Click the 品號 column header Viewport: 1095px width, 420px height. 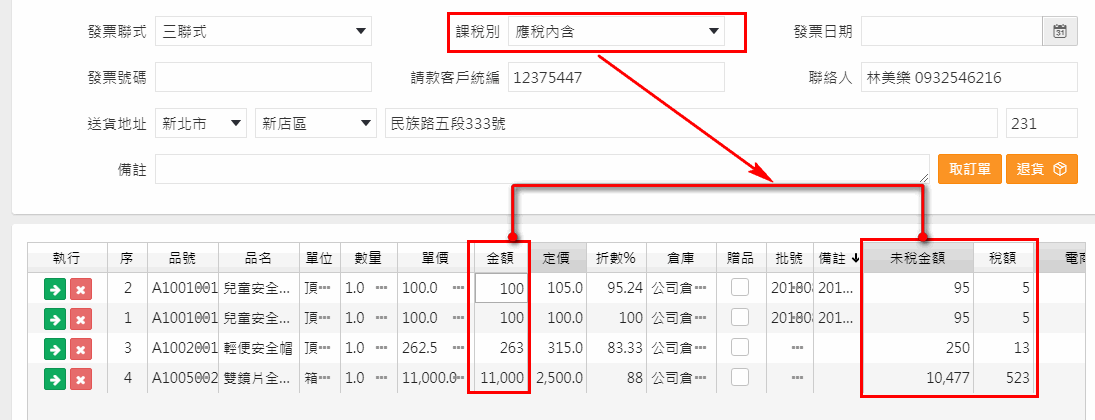click(182, 258)
